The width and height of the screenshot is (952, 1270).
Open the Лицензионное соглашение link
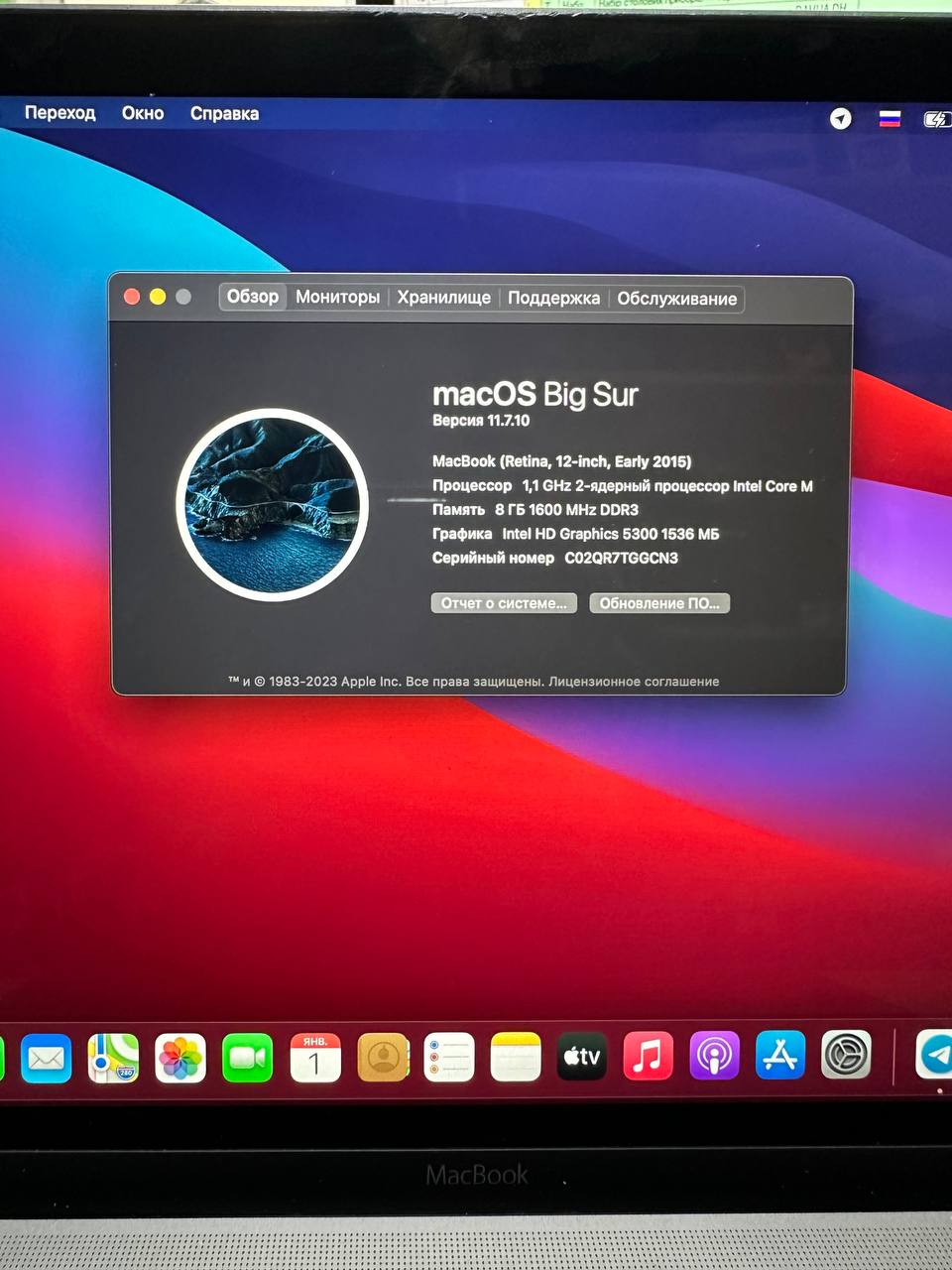634,682
